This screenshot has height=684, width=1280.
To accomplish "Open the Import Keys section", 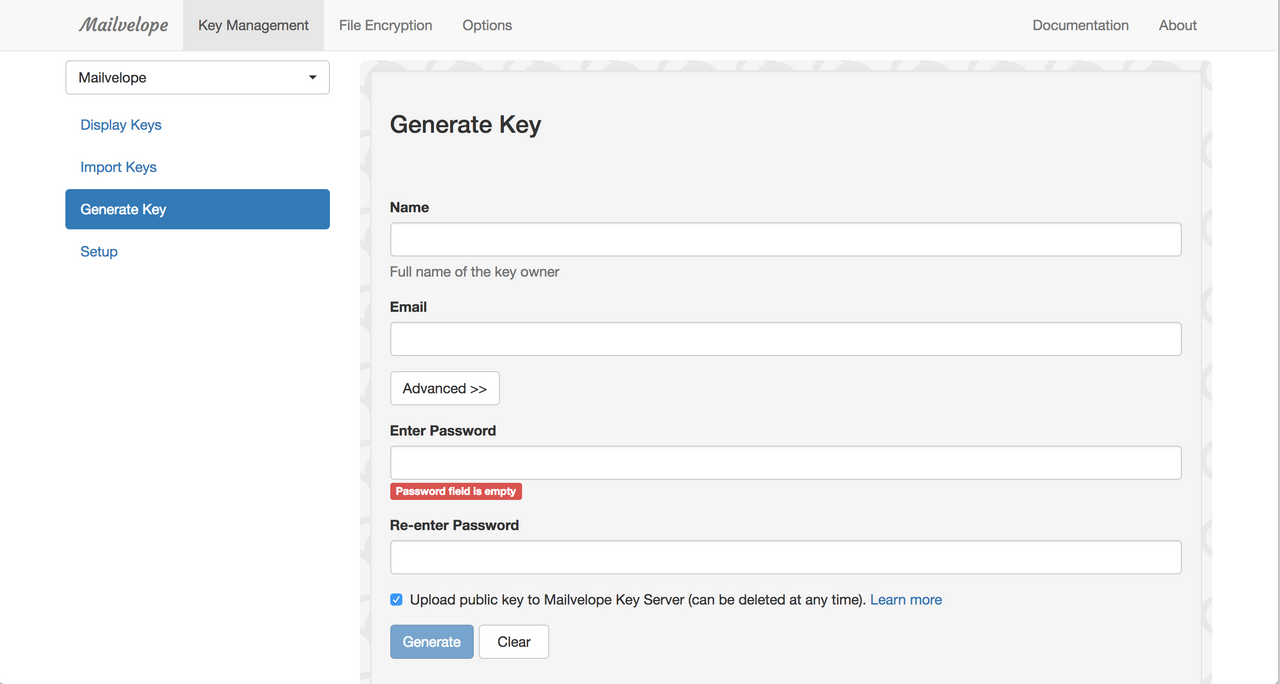I will coord(118,167).
